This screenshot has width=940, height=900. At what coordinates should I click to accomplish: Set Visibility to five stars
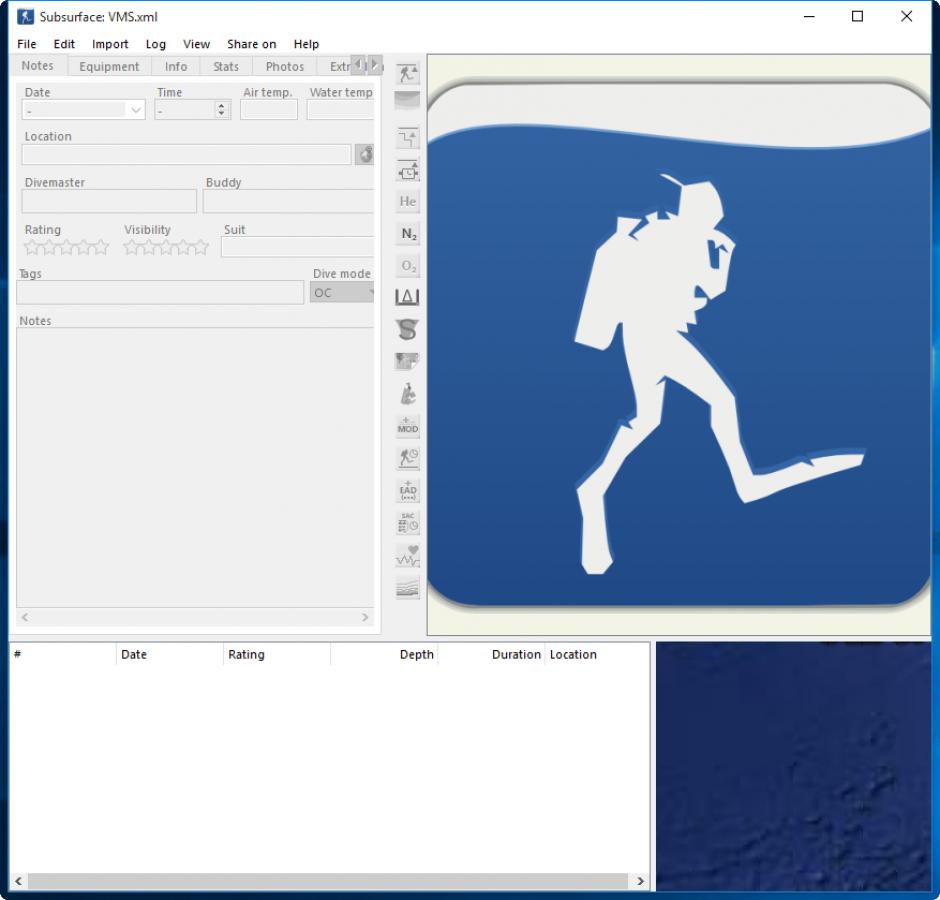pos(201,247)
